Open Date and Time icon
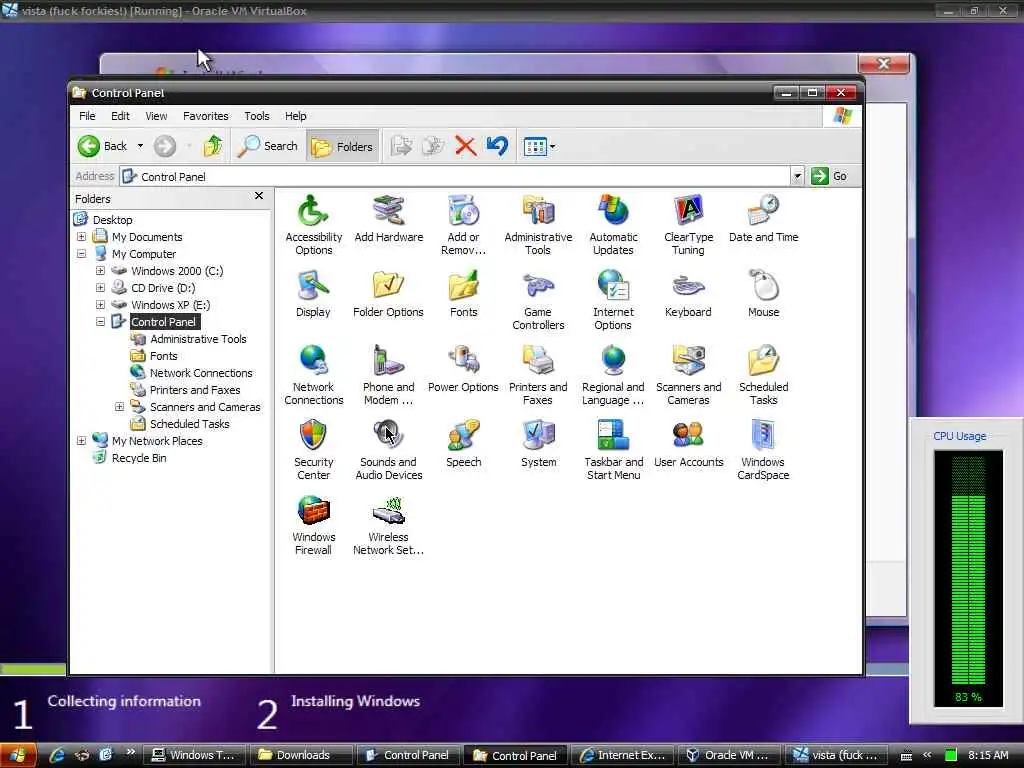The width and height of the screenshot is (1024, 768). pyautogui.click(x=763, y=218)
